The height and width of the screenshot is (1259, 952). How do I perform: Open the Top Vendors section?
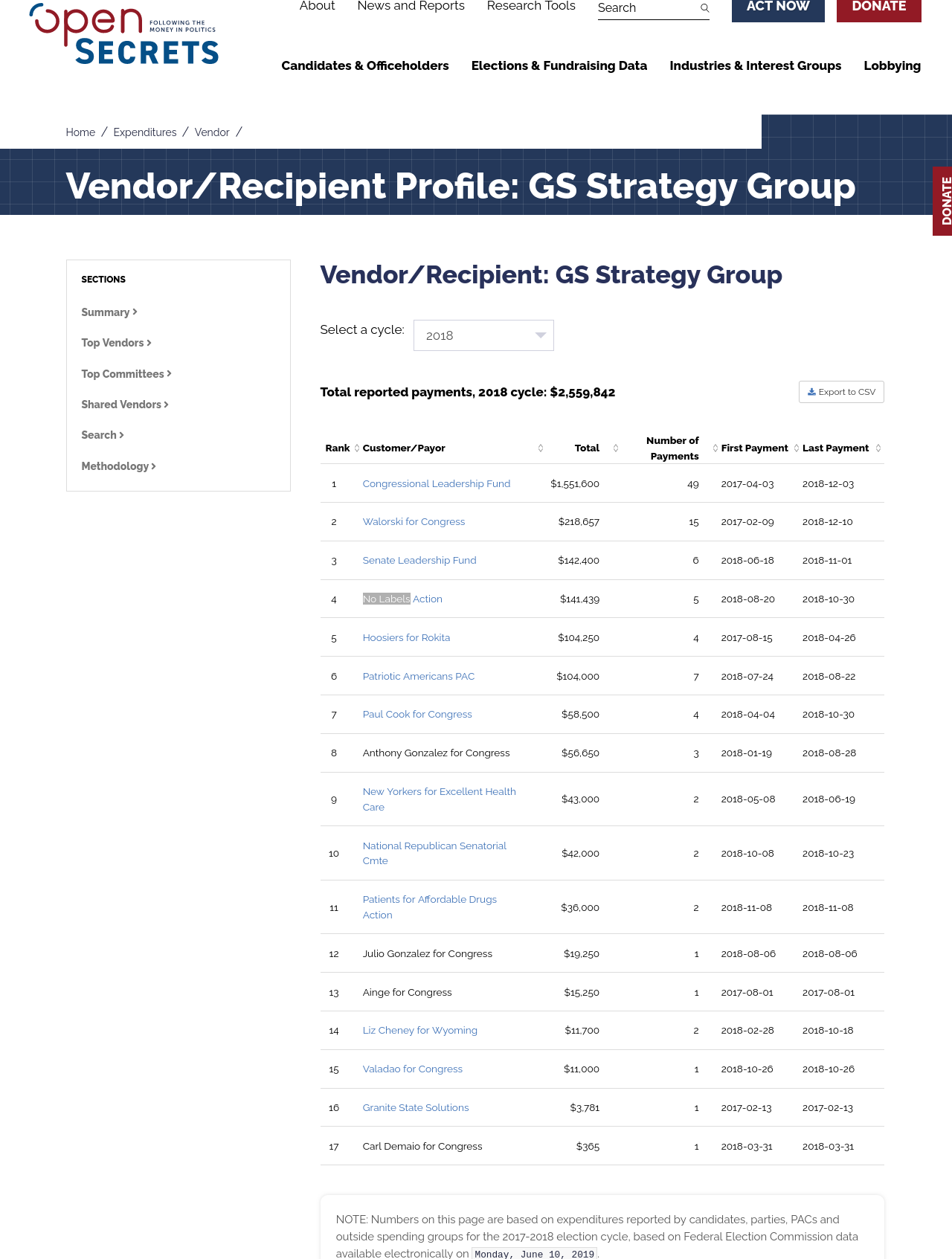(x=116, y=343)
